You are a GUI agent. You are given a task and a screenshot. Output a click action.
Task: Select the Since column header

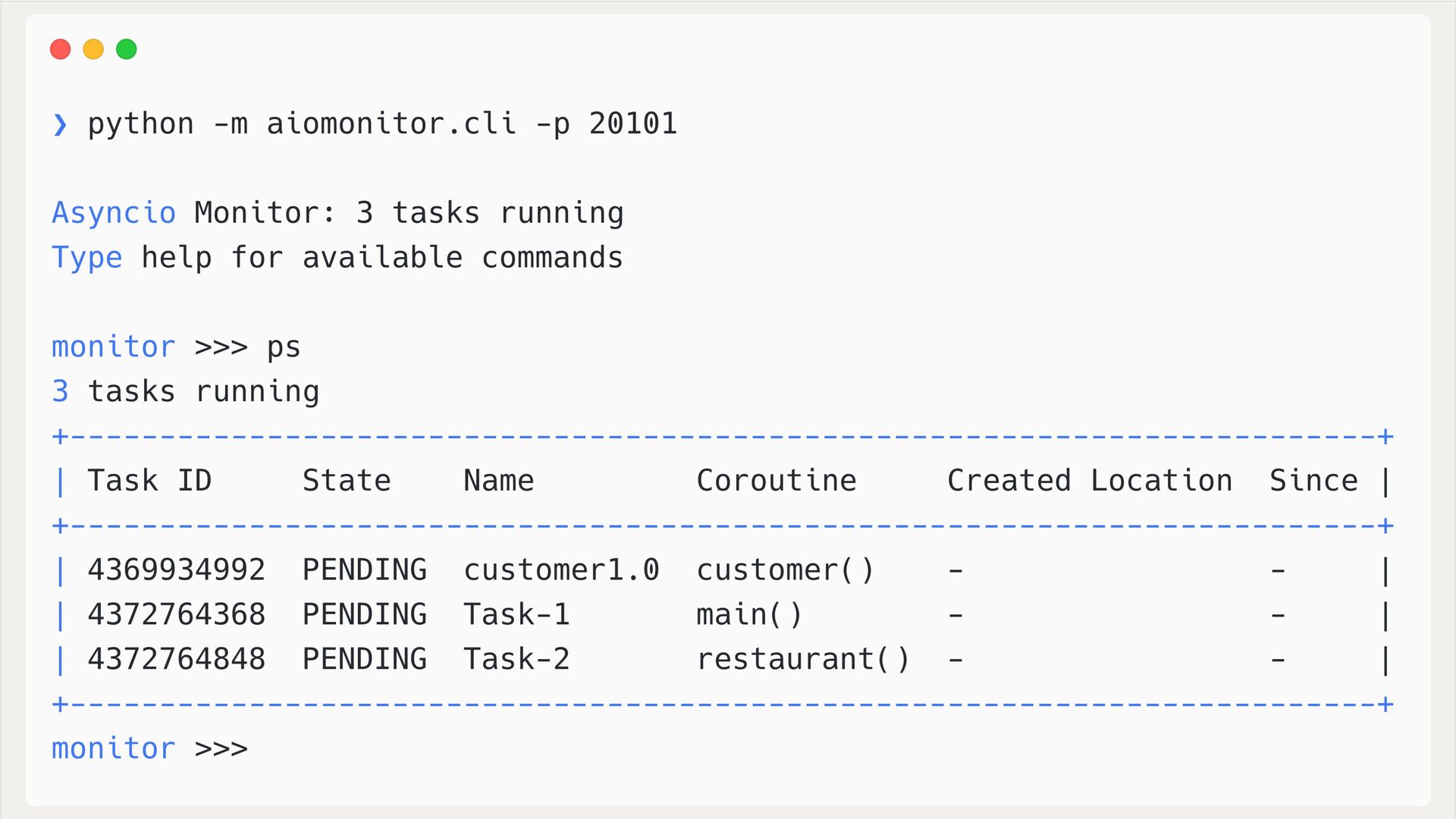(x=1313, y=481)
